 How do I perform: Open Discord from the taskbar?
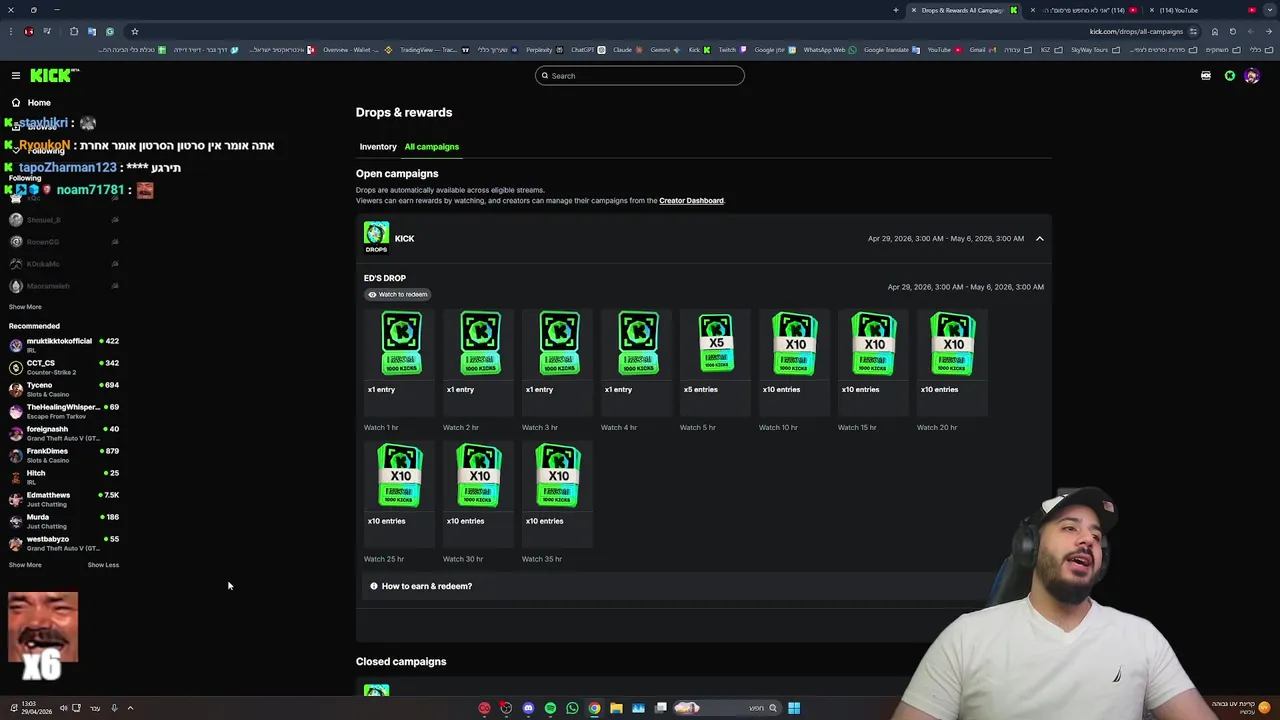528,708
